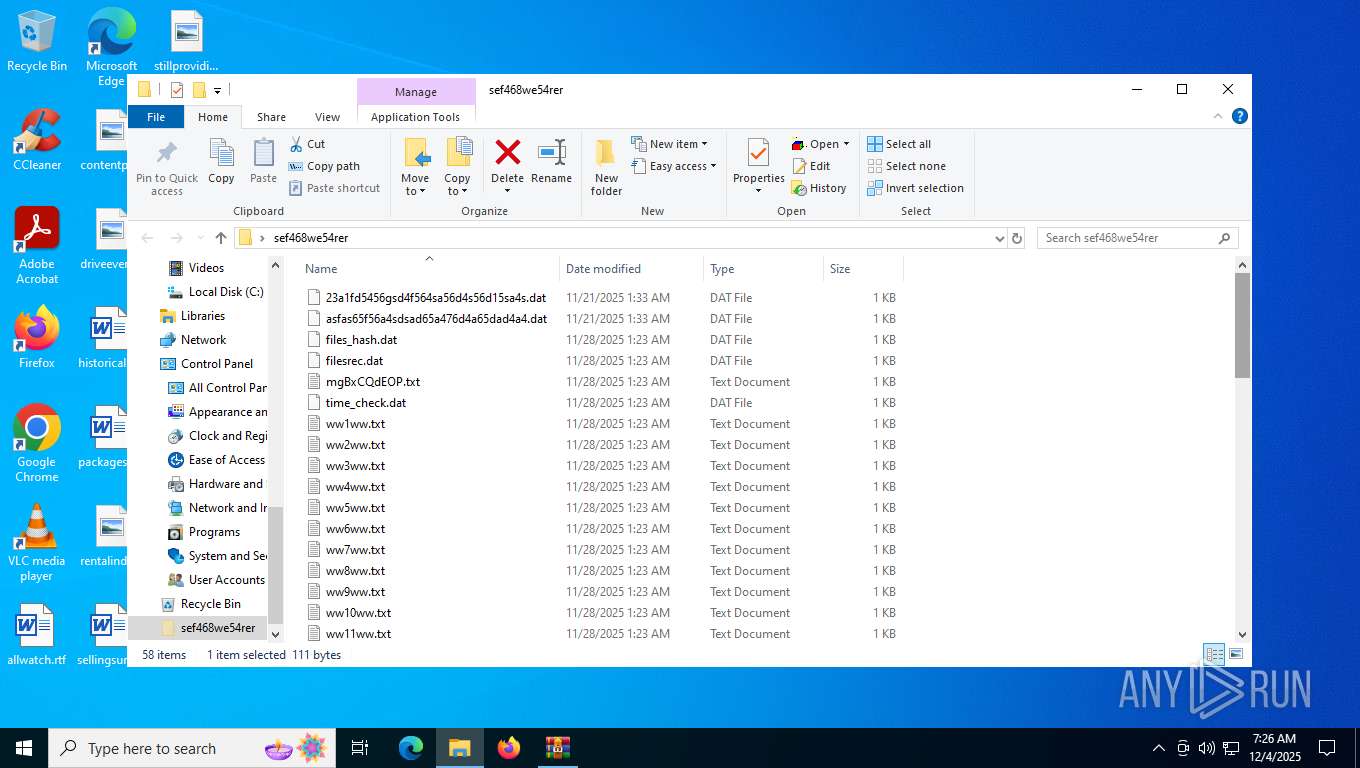
Task: Open the Application Tools tab
Action: click(415, 117)
